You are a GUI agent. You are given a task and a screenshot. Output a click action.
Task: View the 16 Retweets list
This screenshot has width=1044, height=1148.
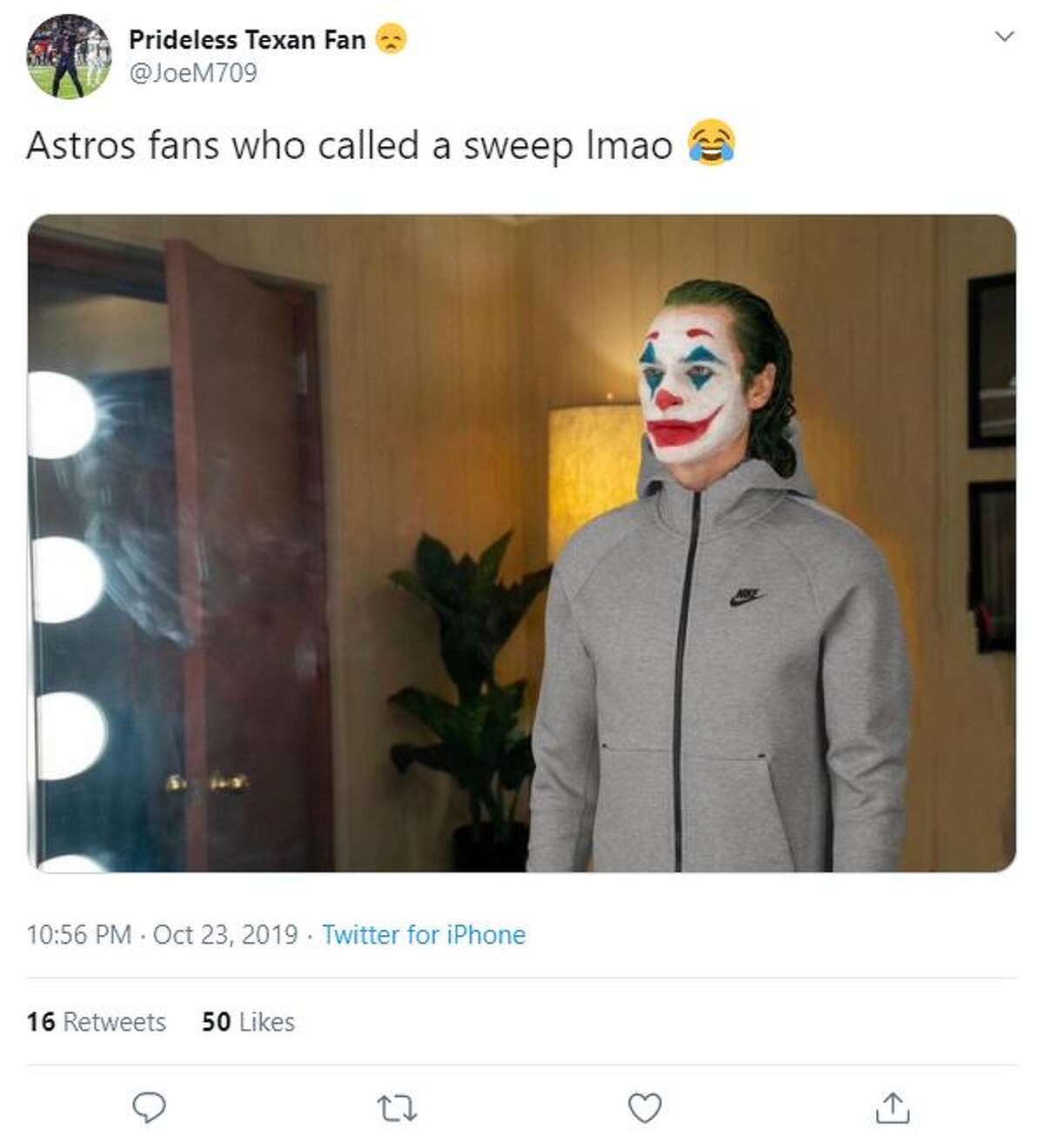pyautogui.click(x=96, y=1022)
